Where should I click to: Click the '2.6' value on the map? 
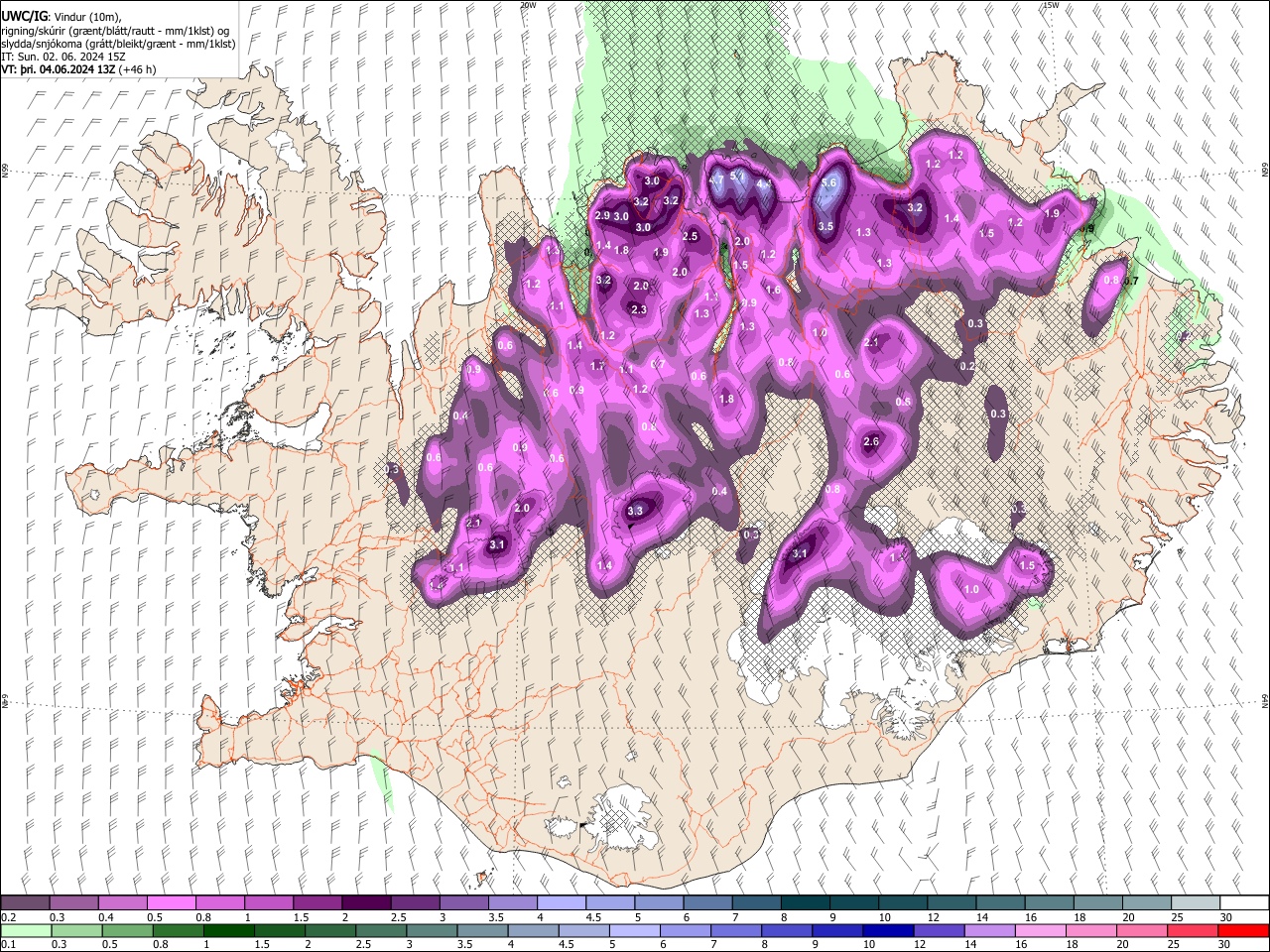click(872, 441)
